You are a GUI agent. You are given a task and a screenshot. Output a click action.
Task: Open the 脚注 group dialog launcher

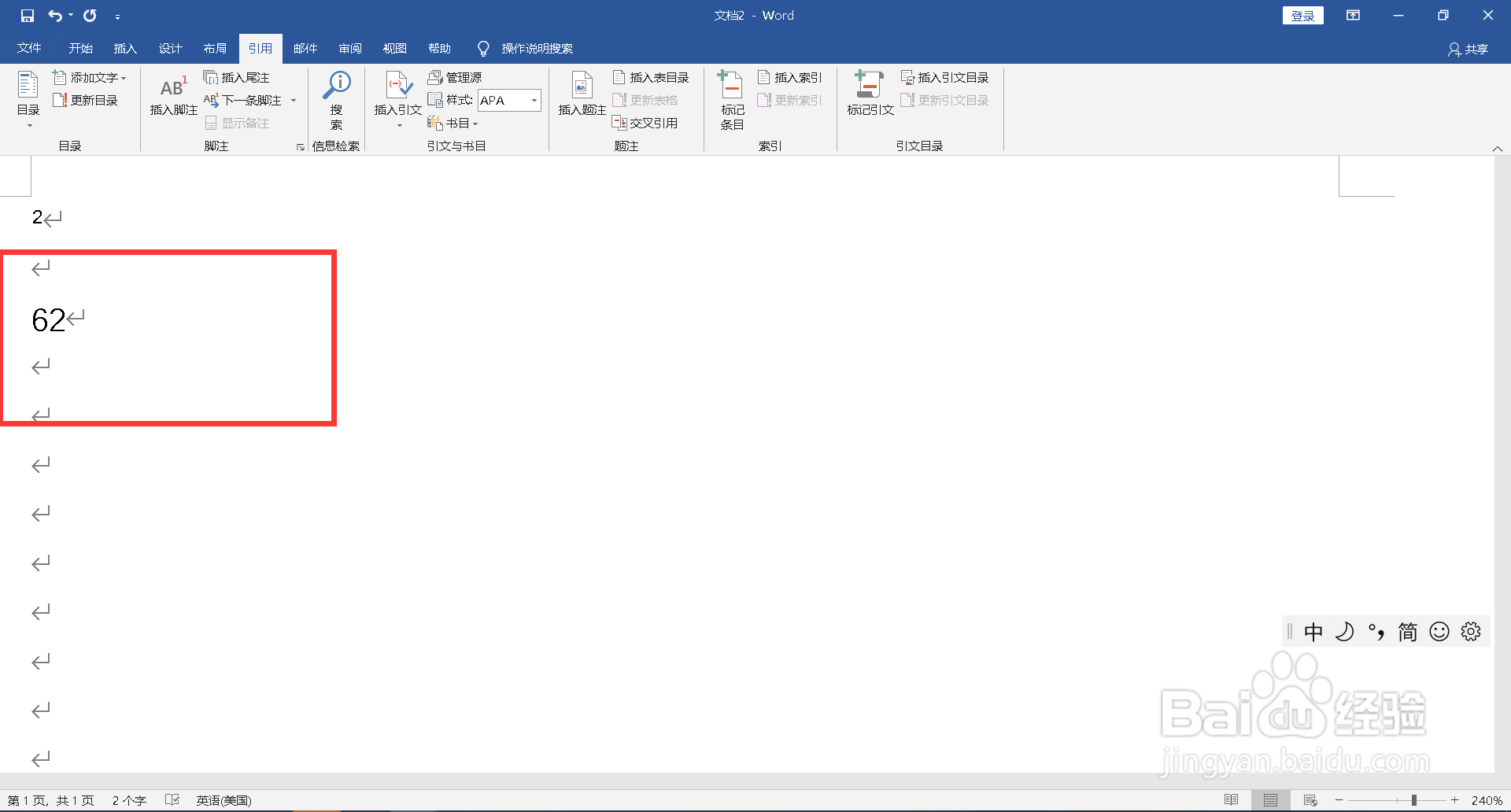coord(301,146)
